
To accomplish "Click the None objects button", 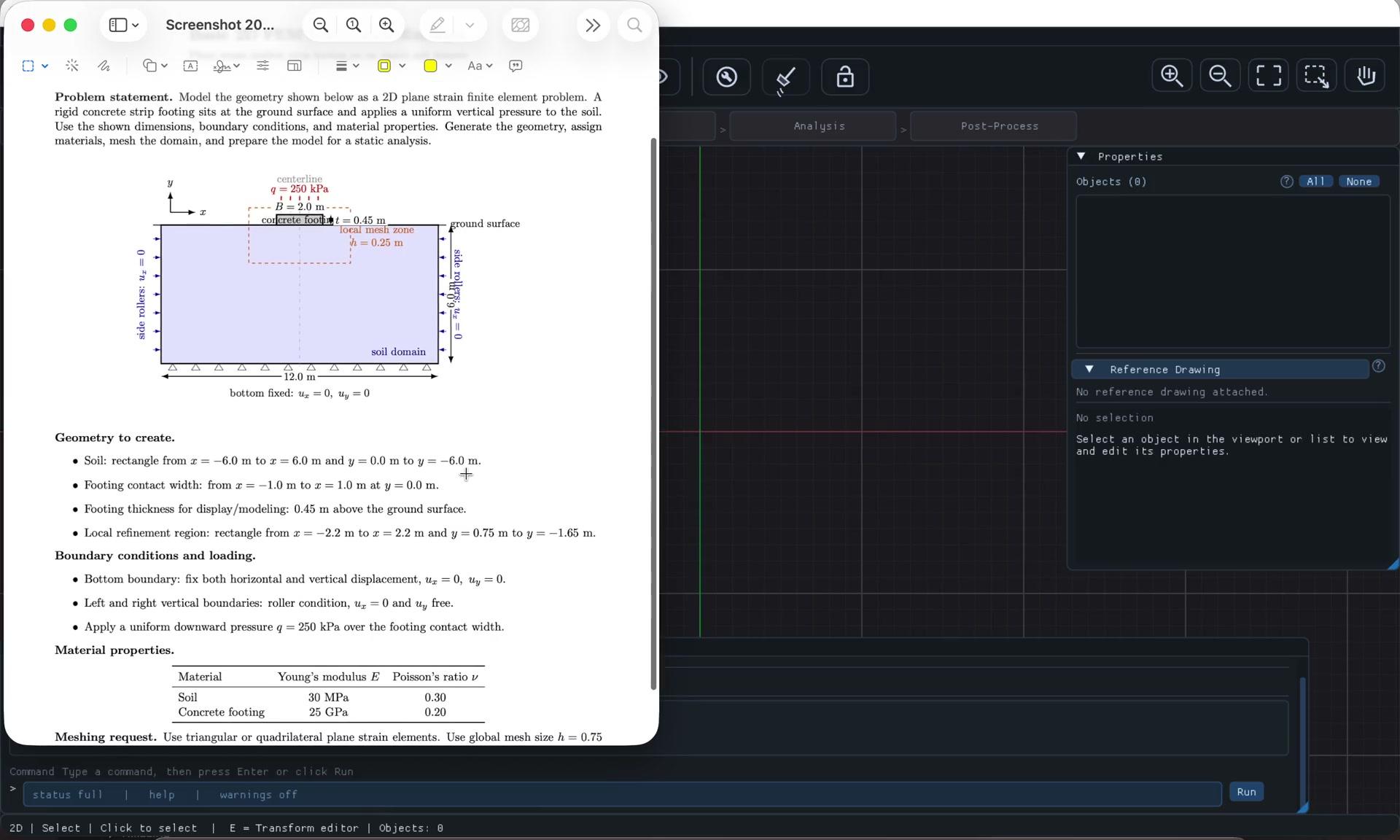I will pyautogui.click(x=1358, y=182).
